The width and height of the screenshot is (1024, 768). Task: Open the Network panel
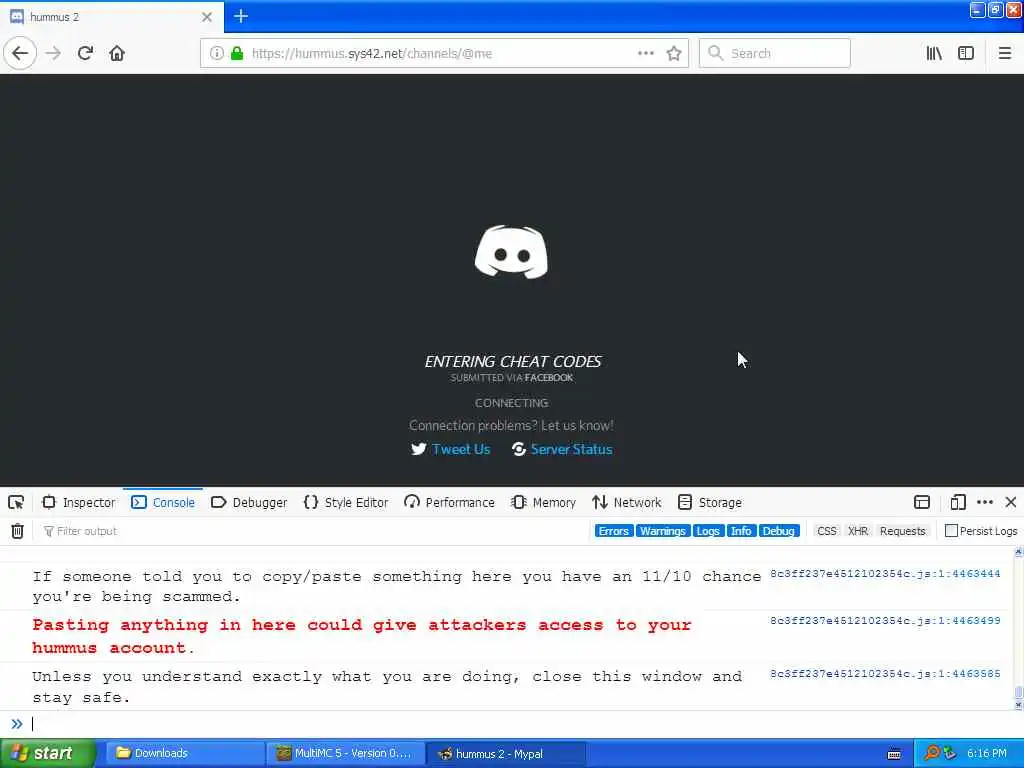[627, 502]
